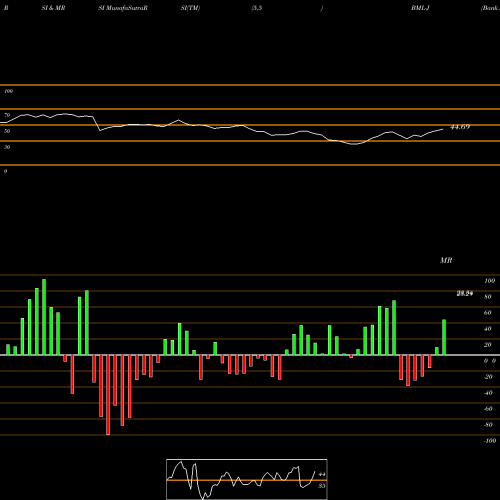The width and height of the screenshot is (500, 500).
Task: Click the -60 label on MR axis
Action: coord(488,409)
